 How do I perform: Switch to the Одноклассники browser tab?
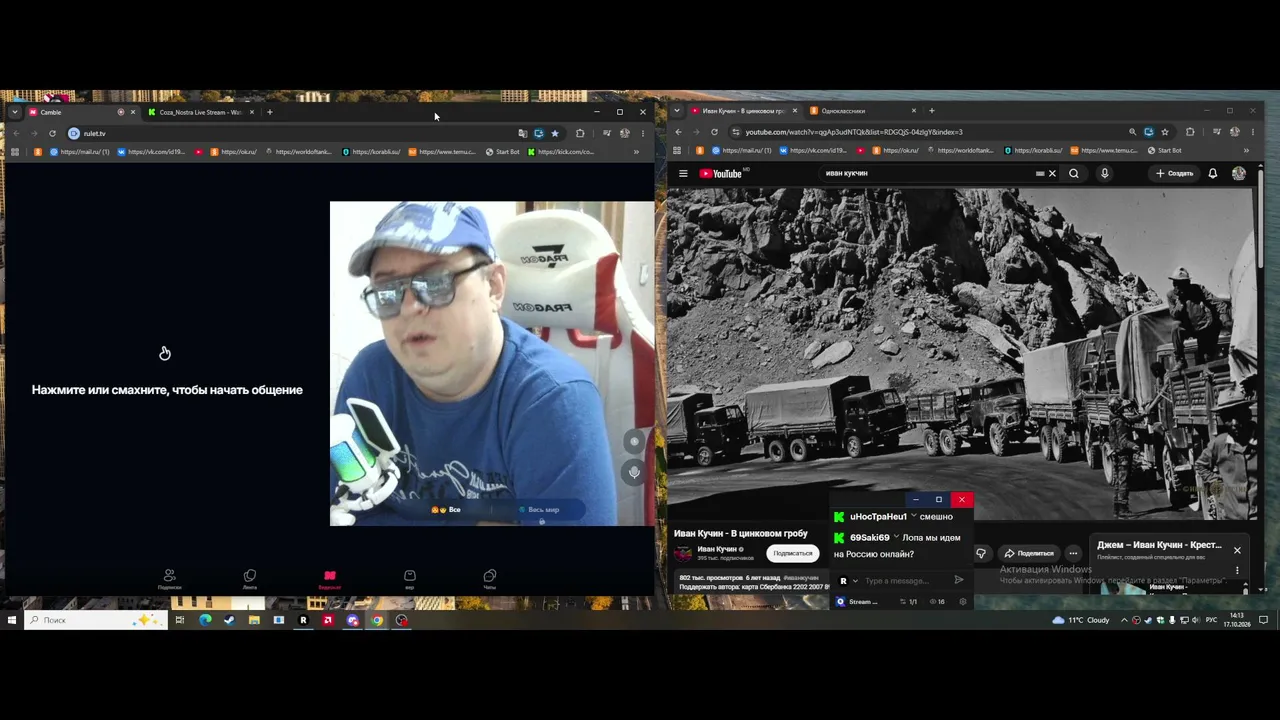pyautogui.click(x=864, y=111)
